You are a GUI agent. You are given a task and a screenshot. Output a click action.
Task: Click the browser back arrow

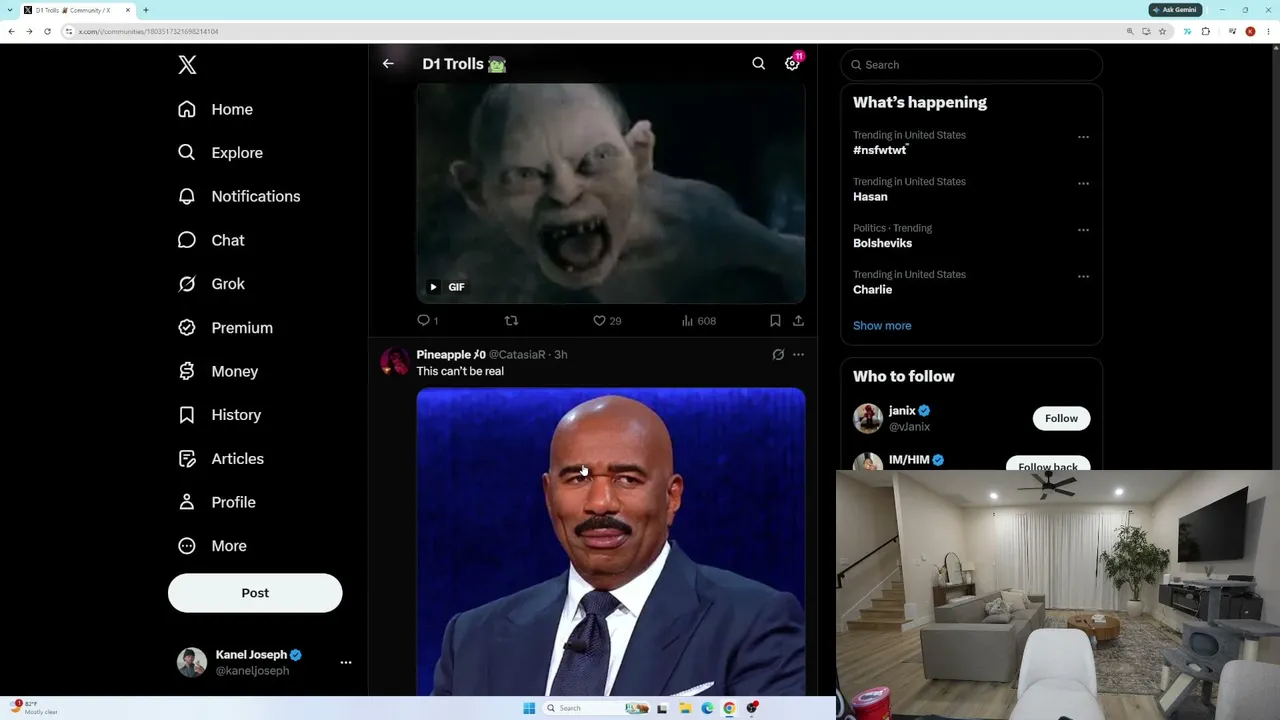(x=11, y=31)
